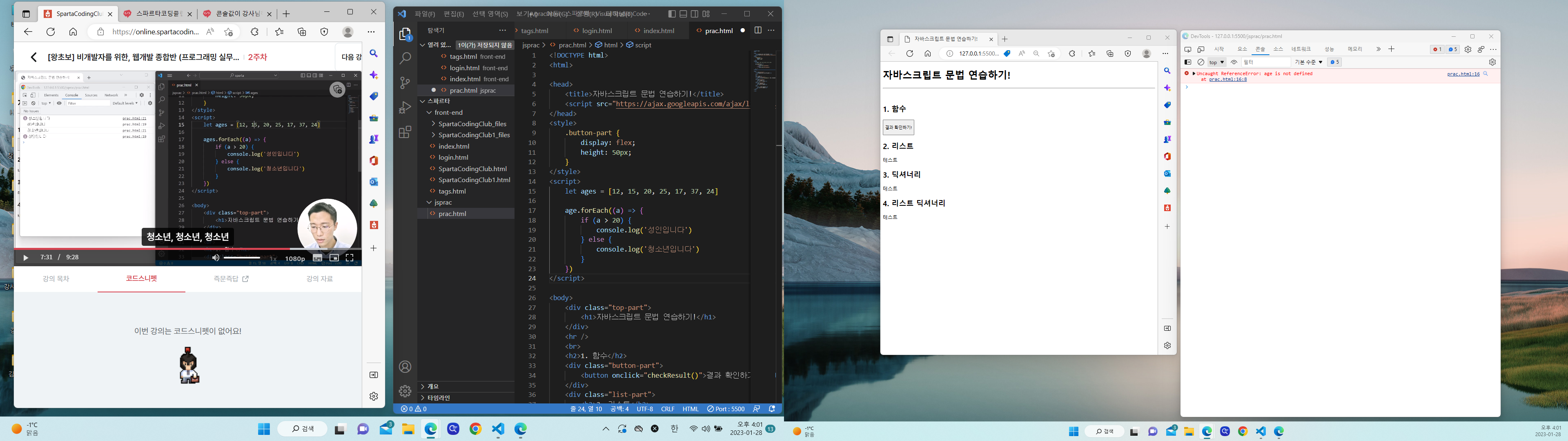Image resolution: width=1568 pixels, height=441 pixels.
Task: Toggle the DevTools console sidebar
Action: 1187,62
